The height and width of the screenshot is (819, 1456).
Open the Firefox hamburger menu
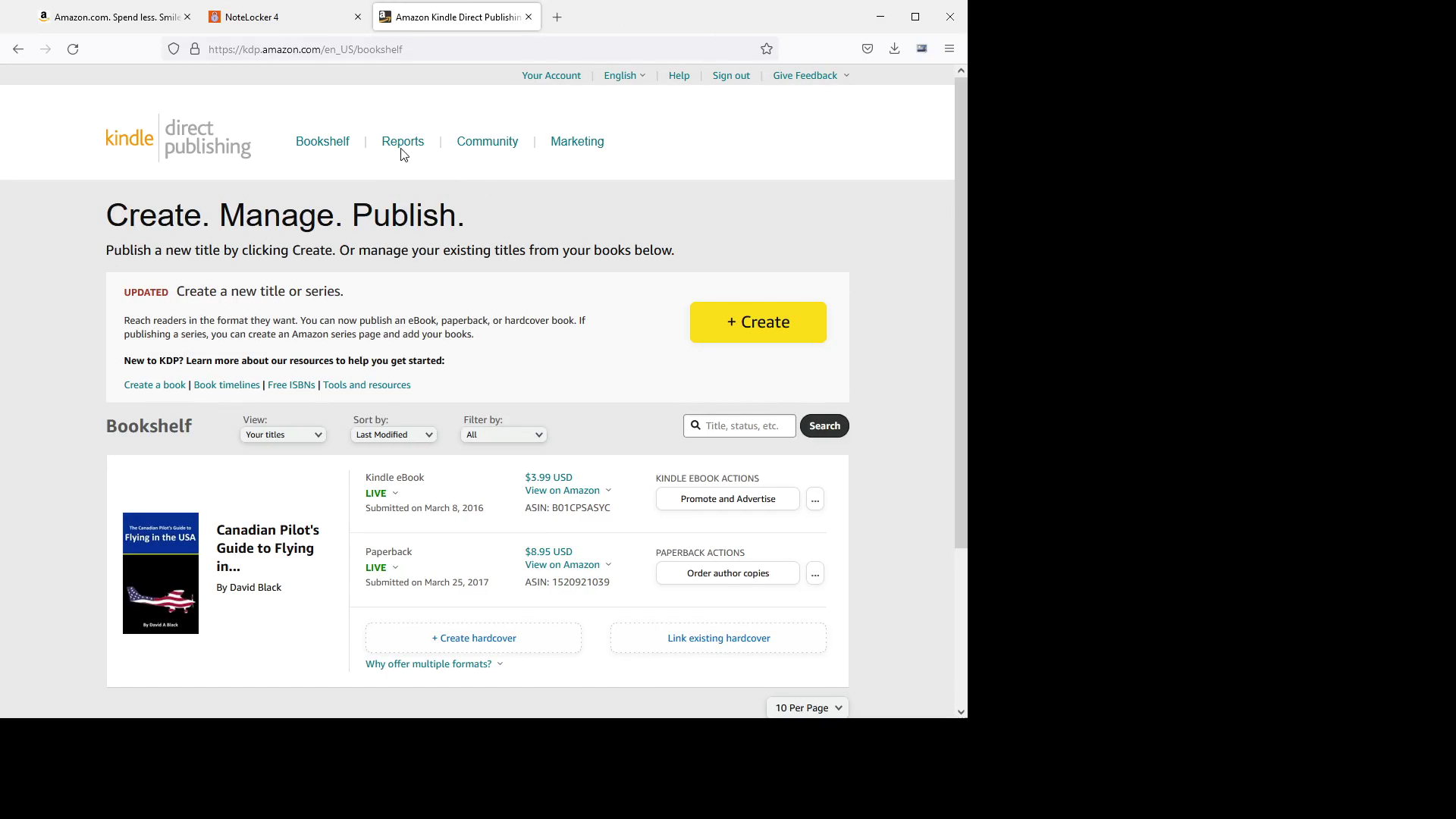pyautogui.click(x=949, y=49)
